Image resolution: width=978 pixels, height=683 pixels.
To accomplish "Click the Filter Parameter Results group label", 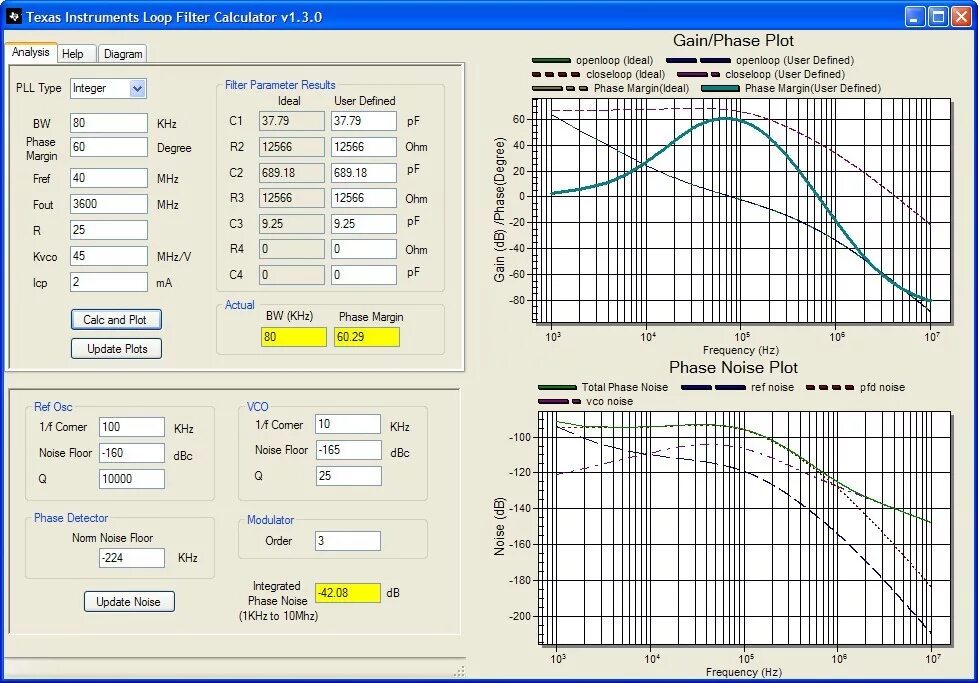I will (280, 85).
